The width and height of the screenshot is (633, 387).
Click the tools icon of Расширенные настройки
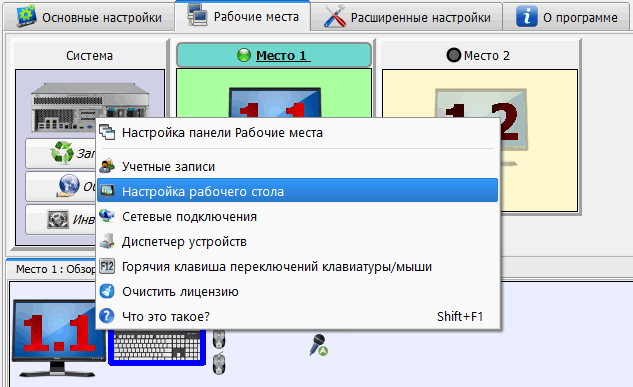(x=335, y=17)
